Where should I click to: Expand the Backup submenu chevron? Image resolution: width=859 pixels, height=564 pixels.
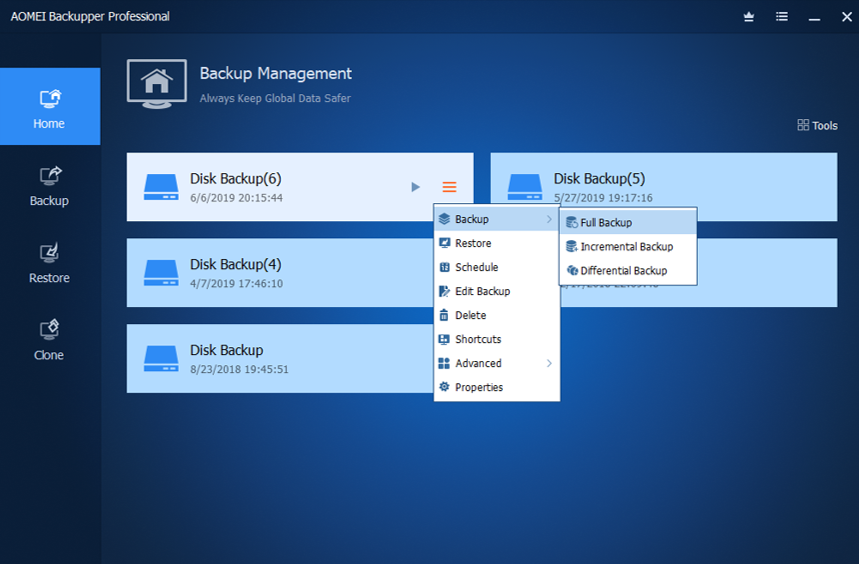(549, 219)
